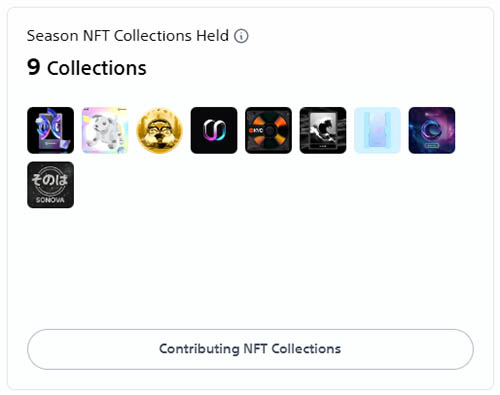Click the SONOVA caption inside last thumbnail
Image resolution: width=500 pixels, height=395 pixels.
[x=50, y=200]
